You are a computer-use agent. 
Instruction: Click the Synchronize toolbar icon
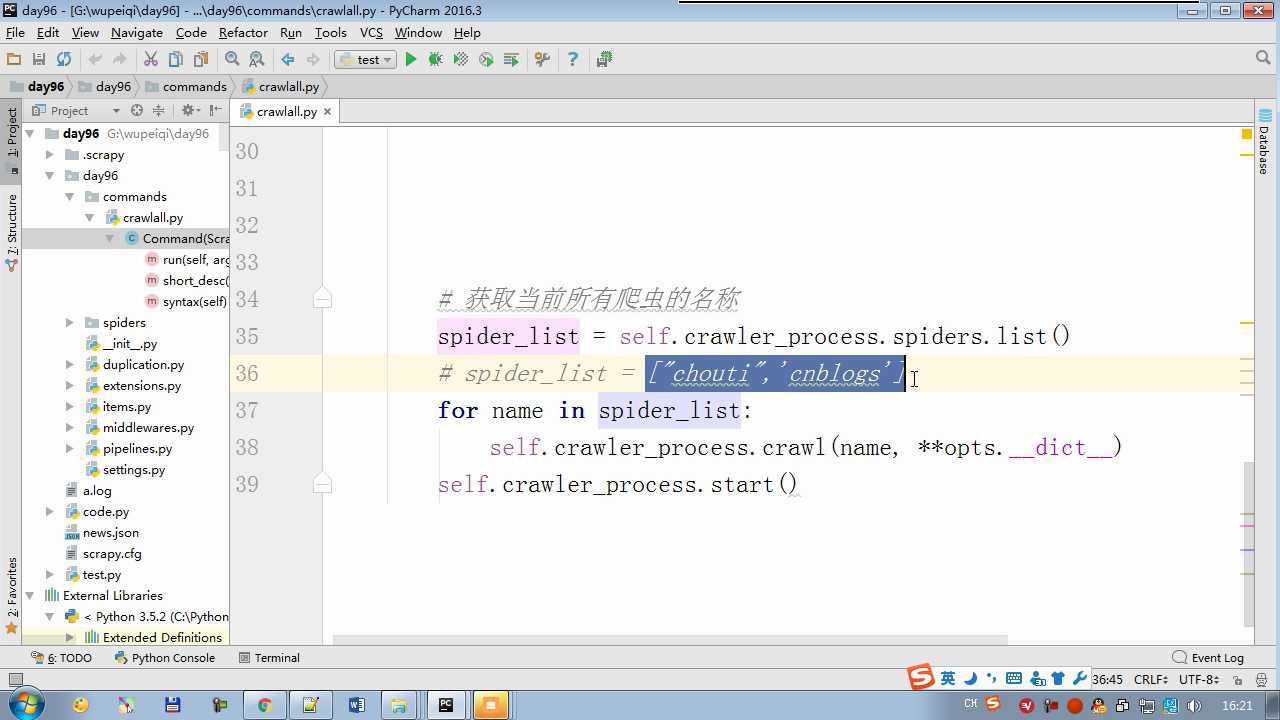(x=64, y=60)
